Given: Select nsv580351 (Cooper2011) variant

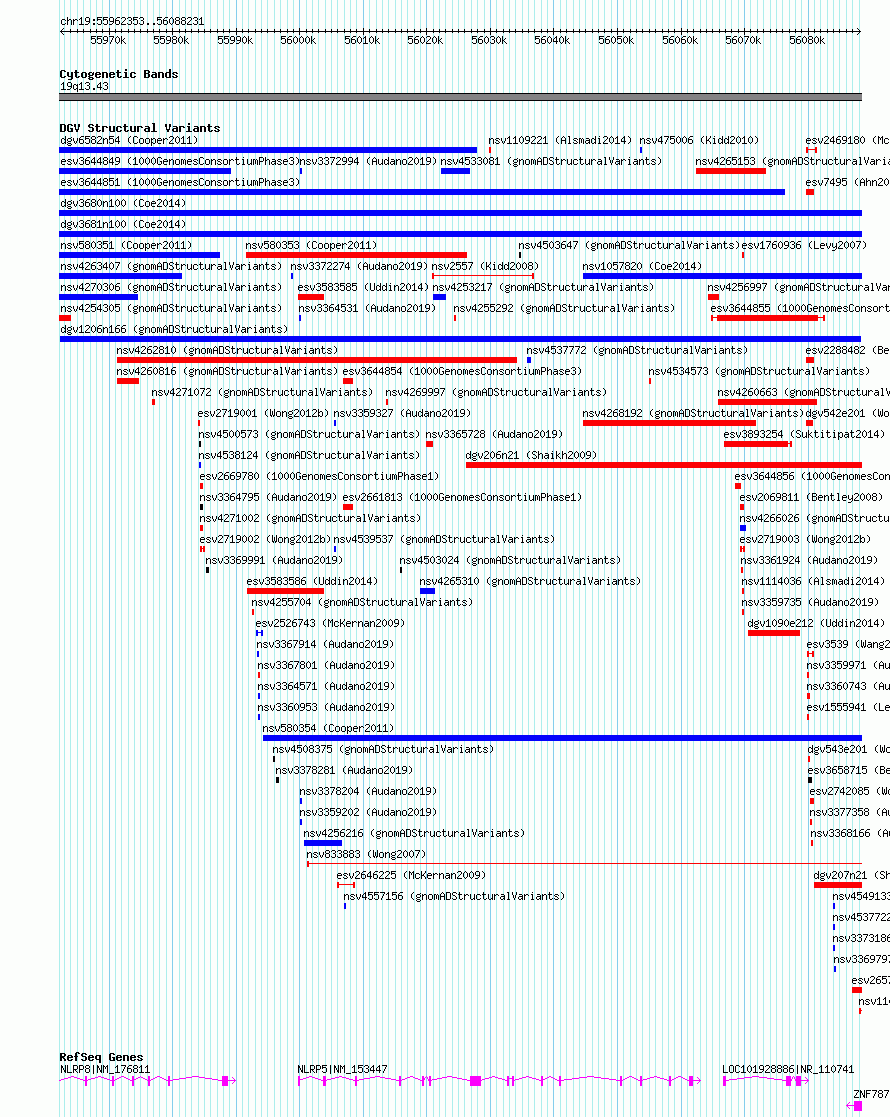Looking at the screenshot, I should [x=125, y=245].
